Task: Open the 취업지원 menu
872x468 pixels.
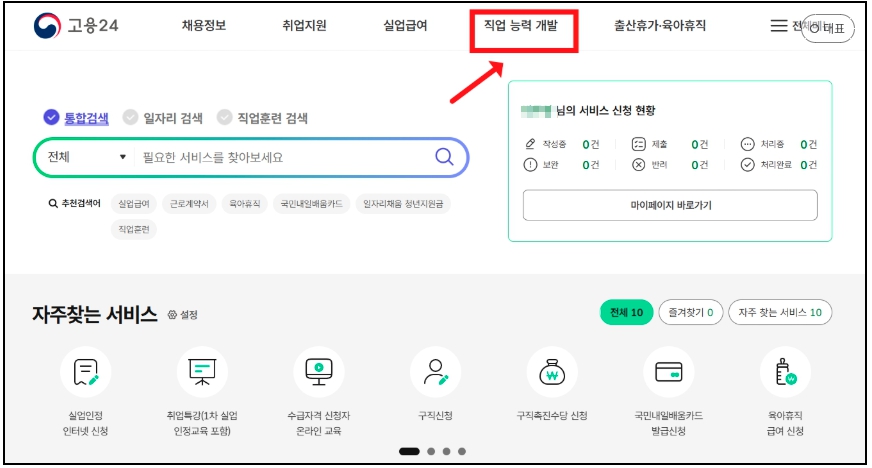Action: (x=304, y=26)
